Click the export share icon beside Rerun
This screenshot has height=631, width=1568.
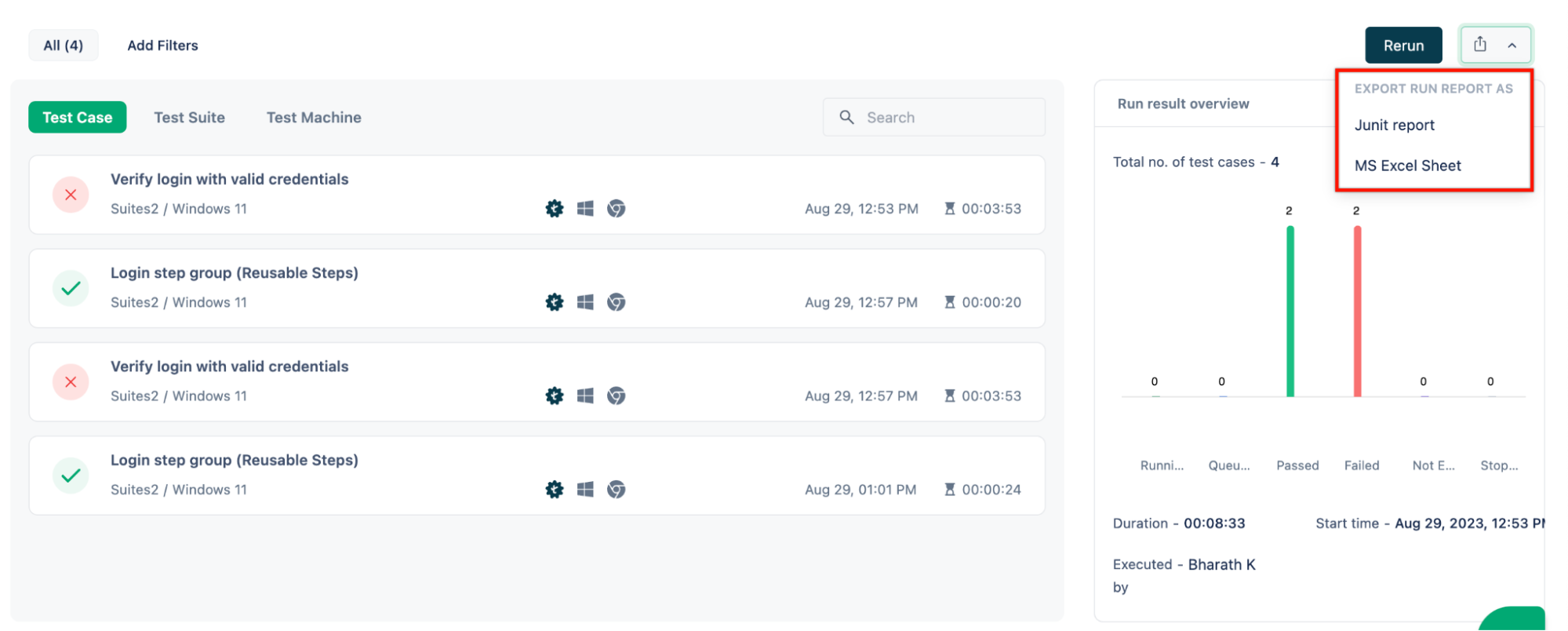point(1479,45)
